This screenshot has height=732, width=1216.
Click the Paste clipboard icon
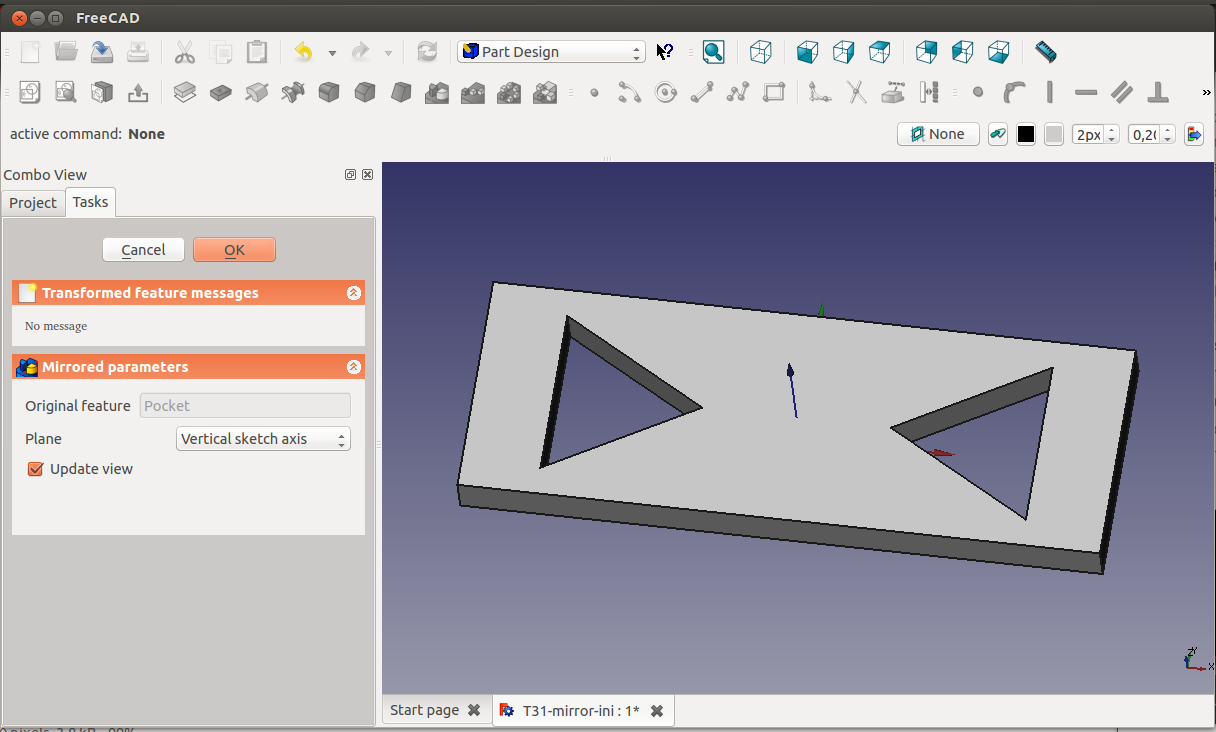click(257, 52)
